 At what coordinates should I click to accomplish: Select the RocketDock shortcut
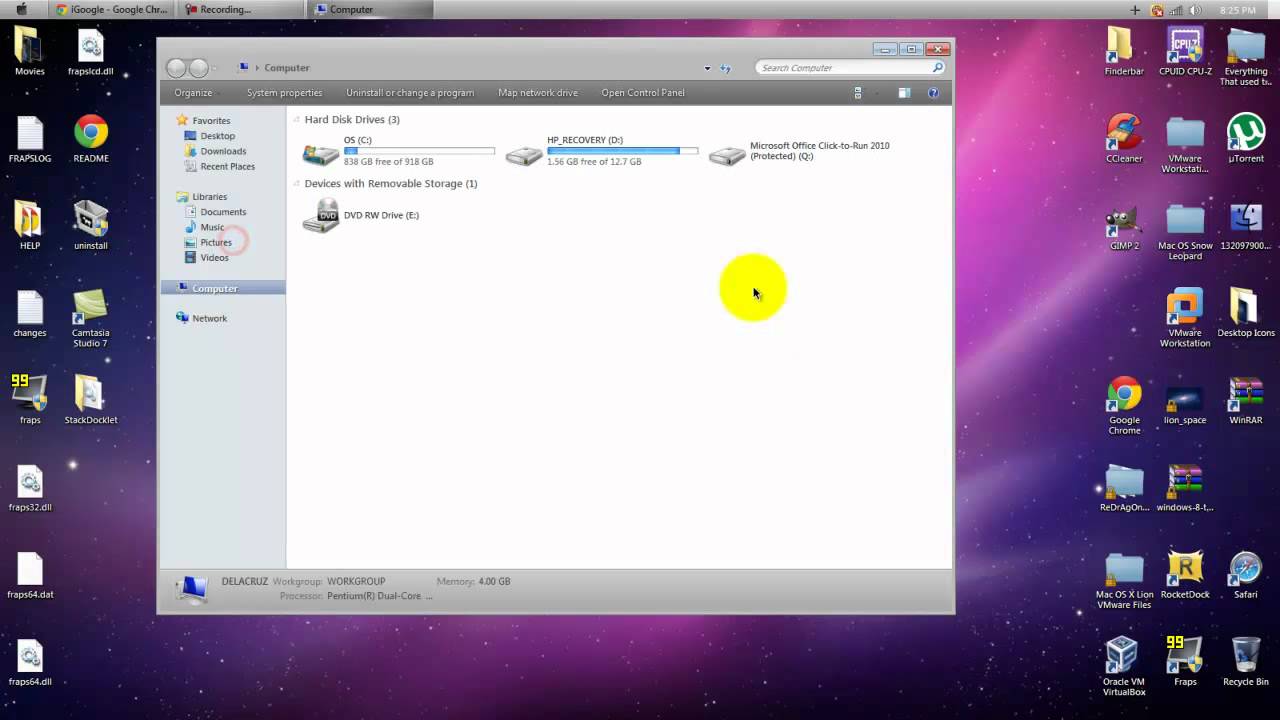click(1185, 574)
